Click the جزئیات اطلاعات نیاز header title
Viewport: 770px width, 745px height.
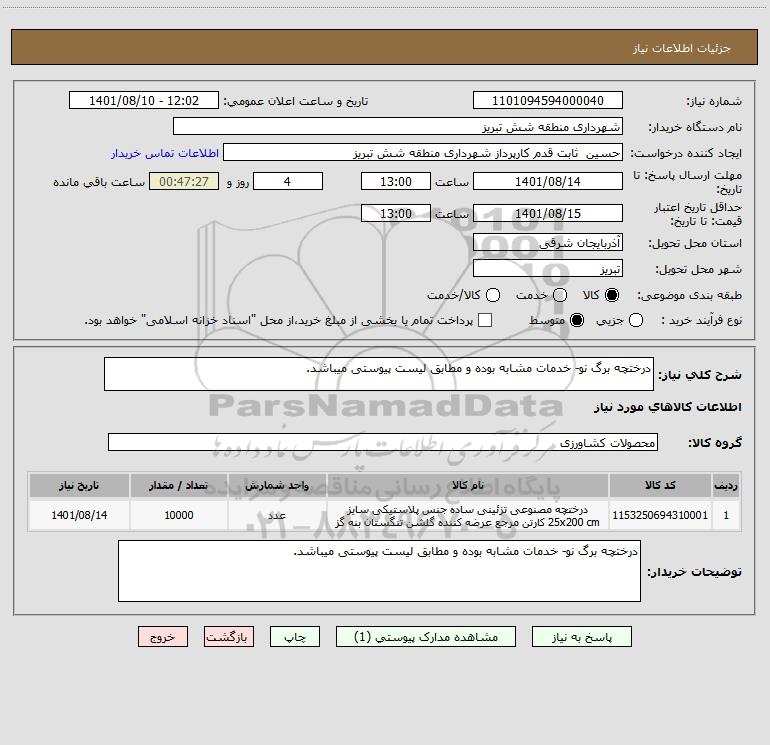682,48
